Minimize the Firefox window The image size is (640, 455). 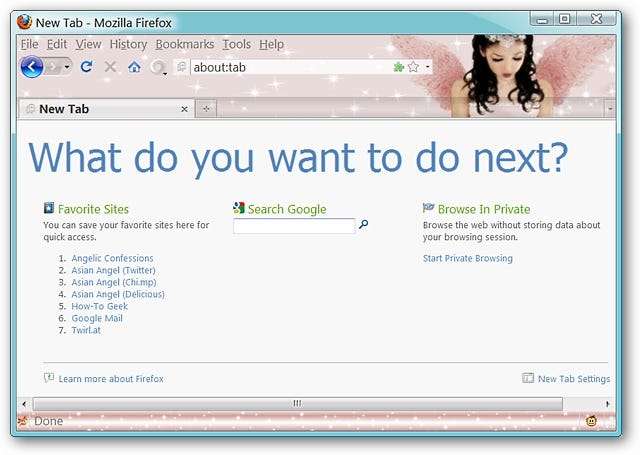click(542, 19)
